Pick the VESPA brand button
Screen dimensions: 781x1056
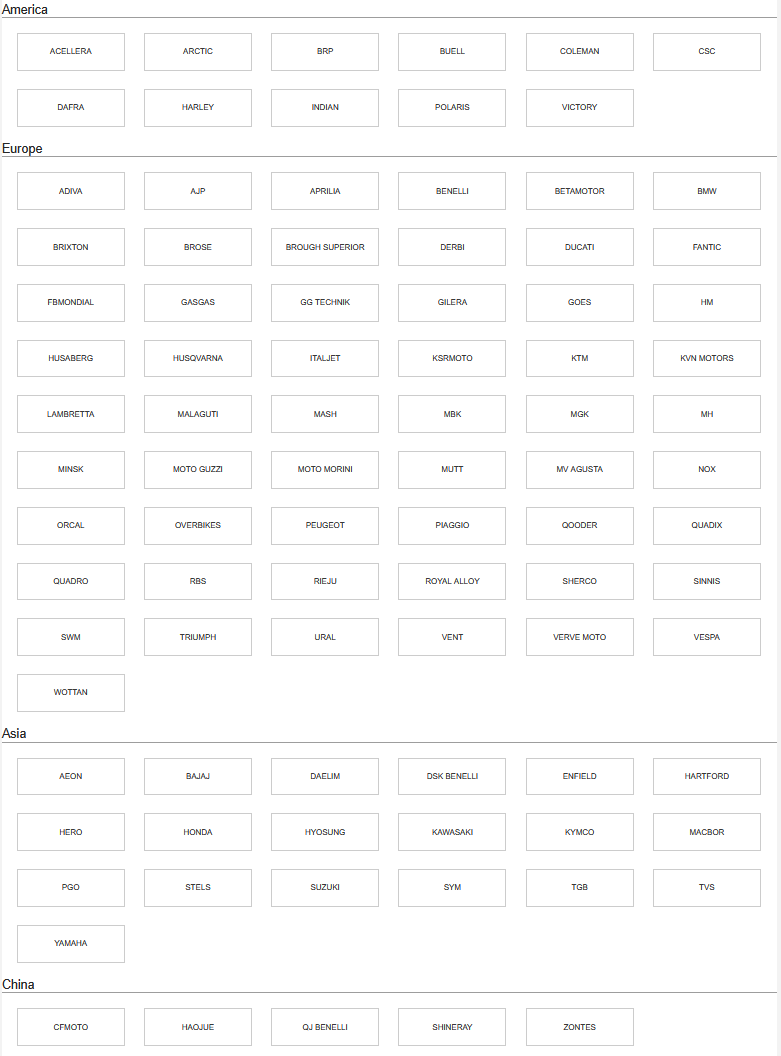tap(707, 637)
